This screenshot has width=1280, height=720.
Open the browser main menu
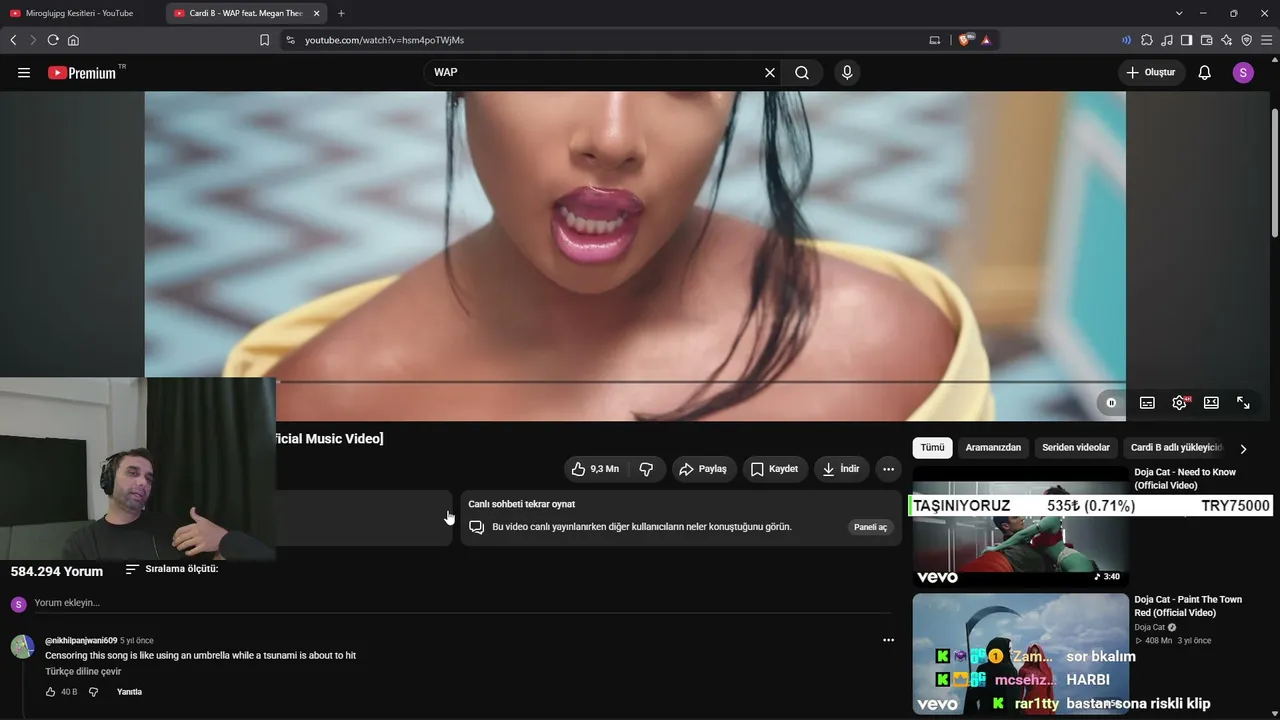[x=1267, y=40]
